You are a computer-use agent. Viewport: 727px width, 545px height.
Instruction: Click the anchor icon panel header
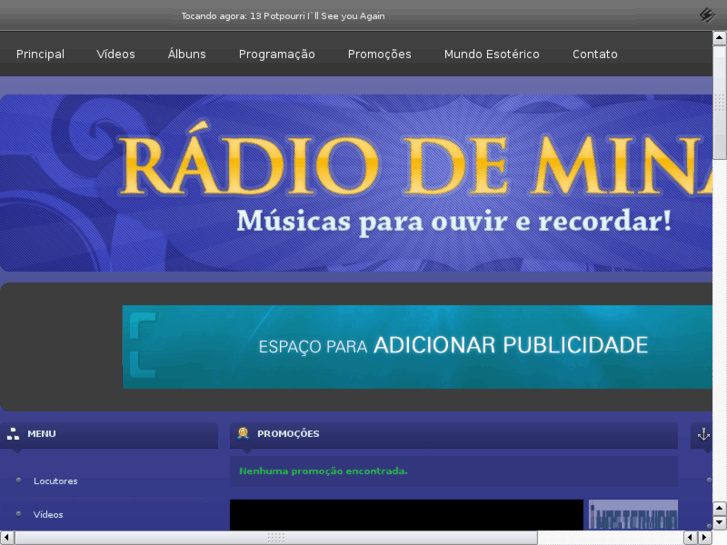pos(703,435)
